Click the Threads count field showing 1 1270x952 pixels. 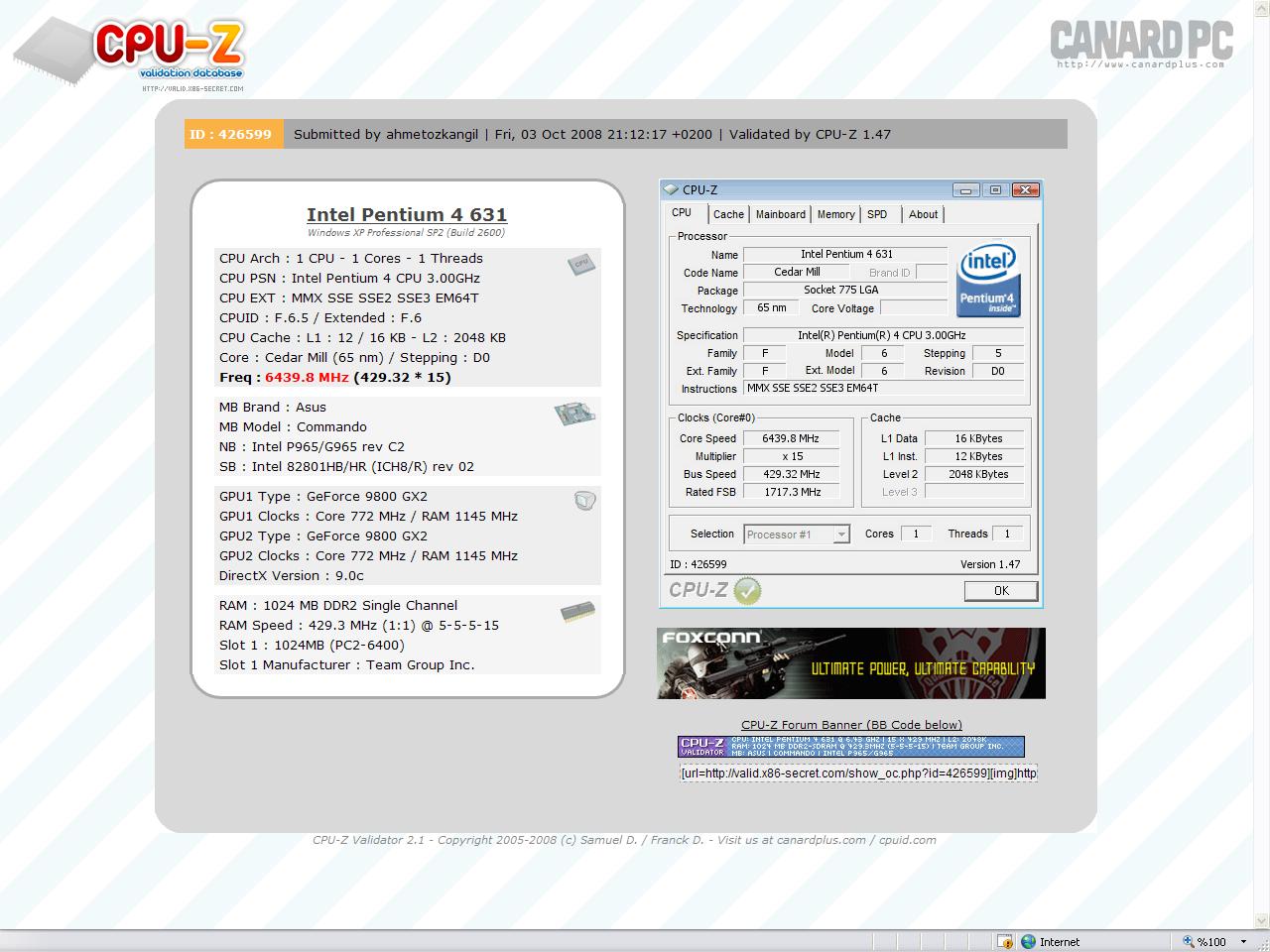tap(1007, 534)
